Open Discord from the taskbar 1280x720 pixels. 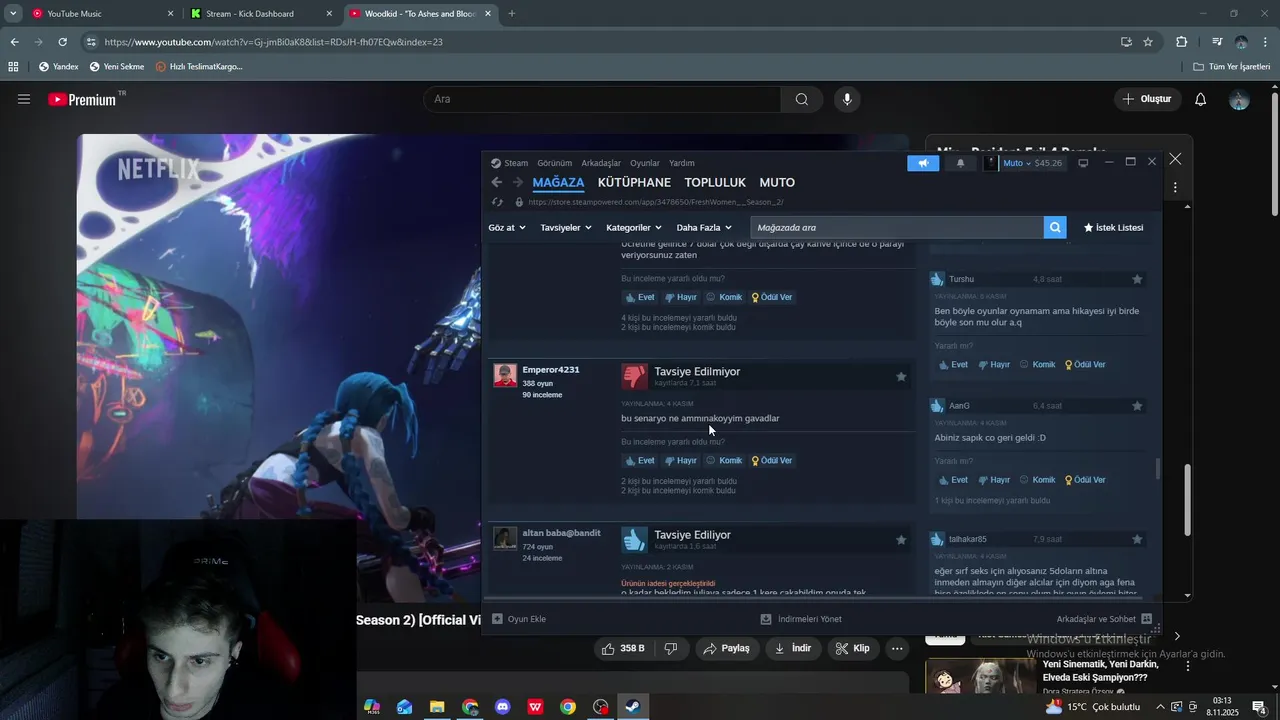[x=503, y=707]
